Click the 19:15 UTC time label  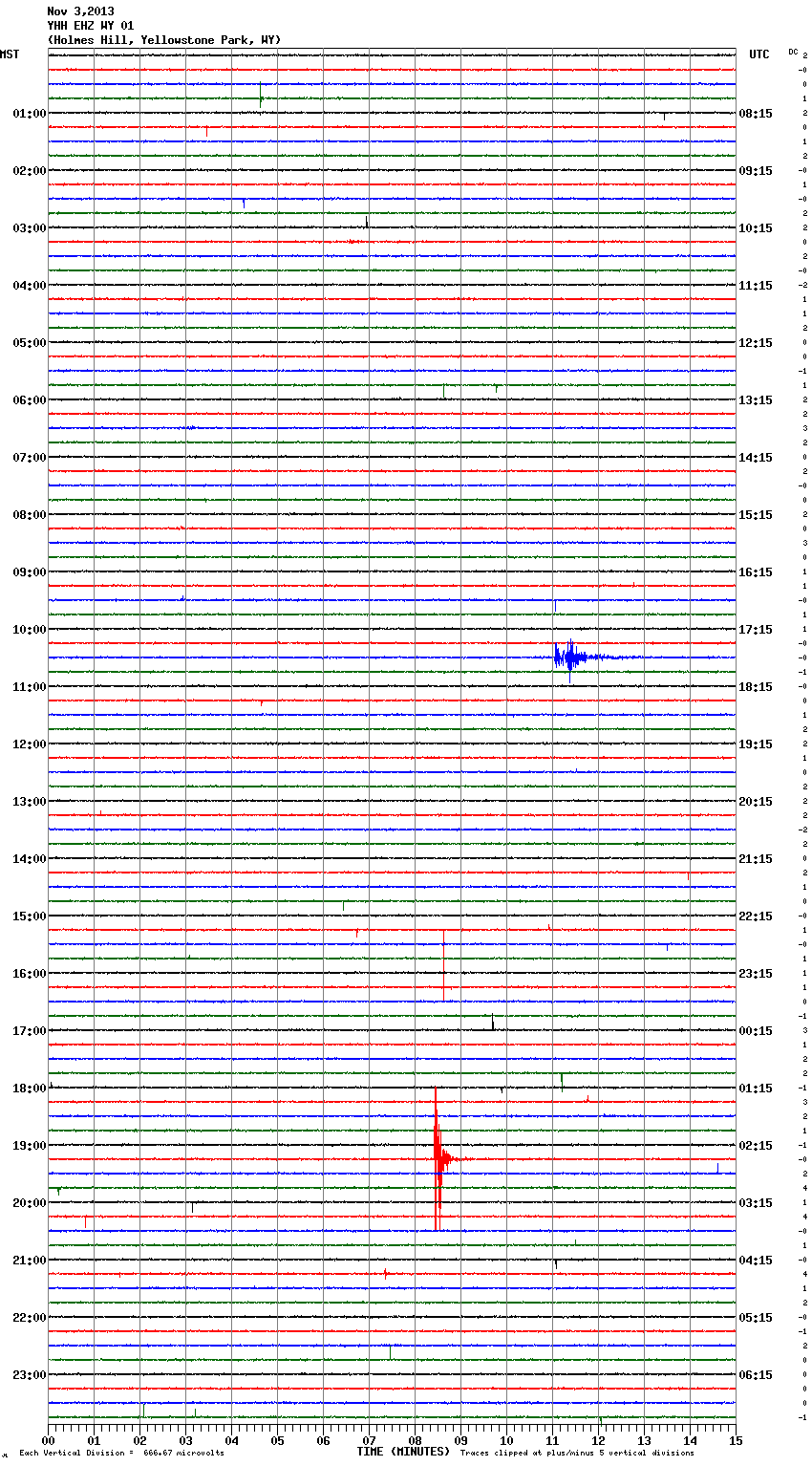(756, 744)
